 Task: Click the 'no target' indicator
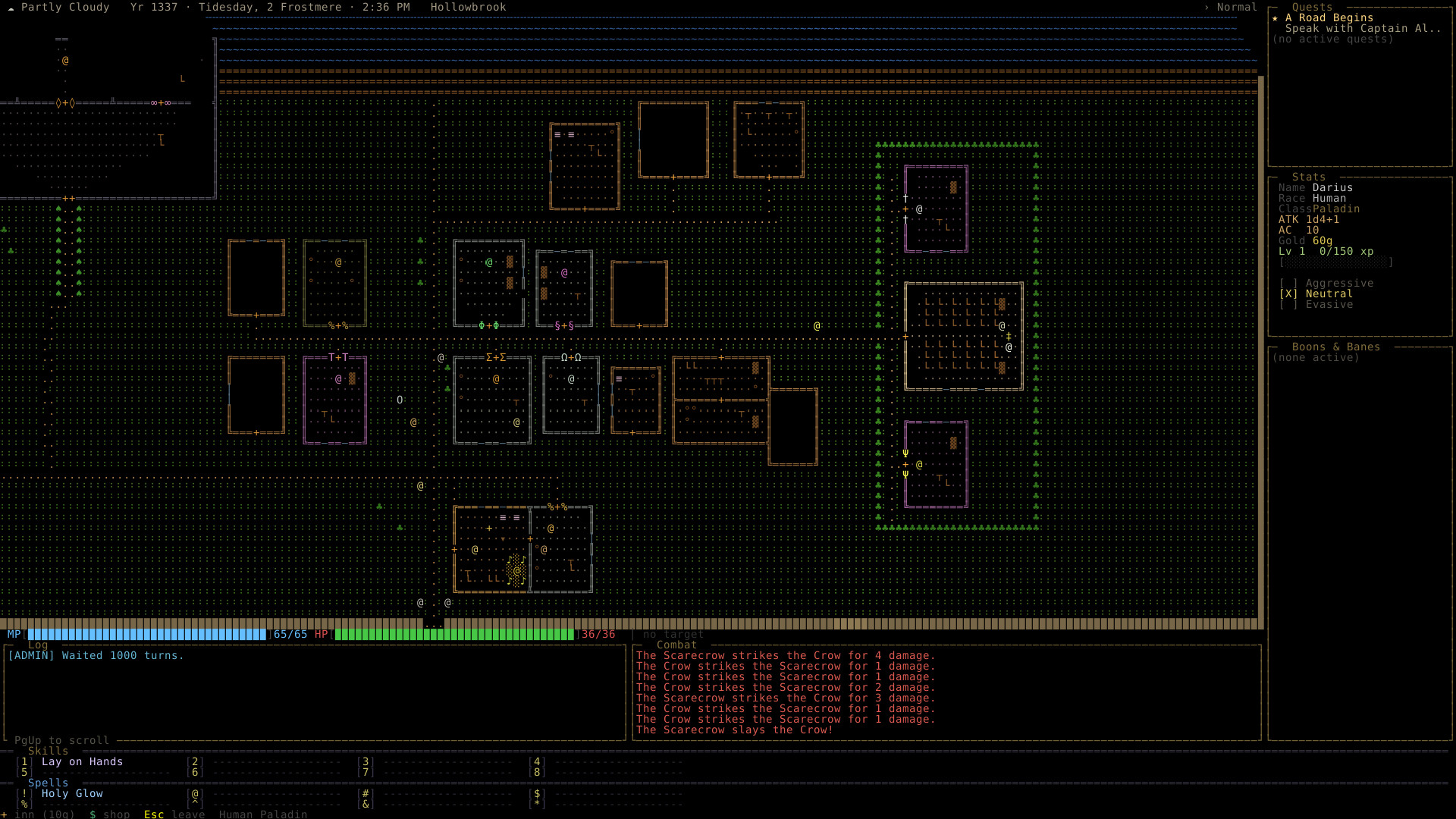click(673, 635)
